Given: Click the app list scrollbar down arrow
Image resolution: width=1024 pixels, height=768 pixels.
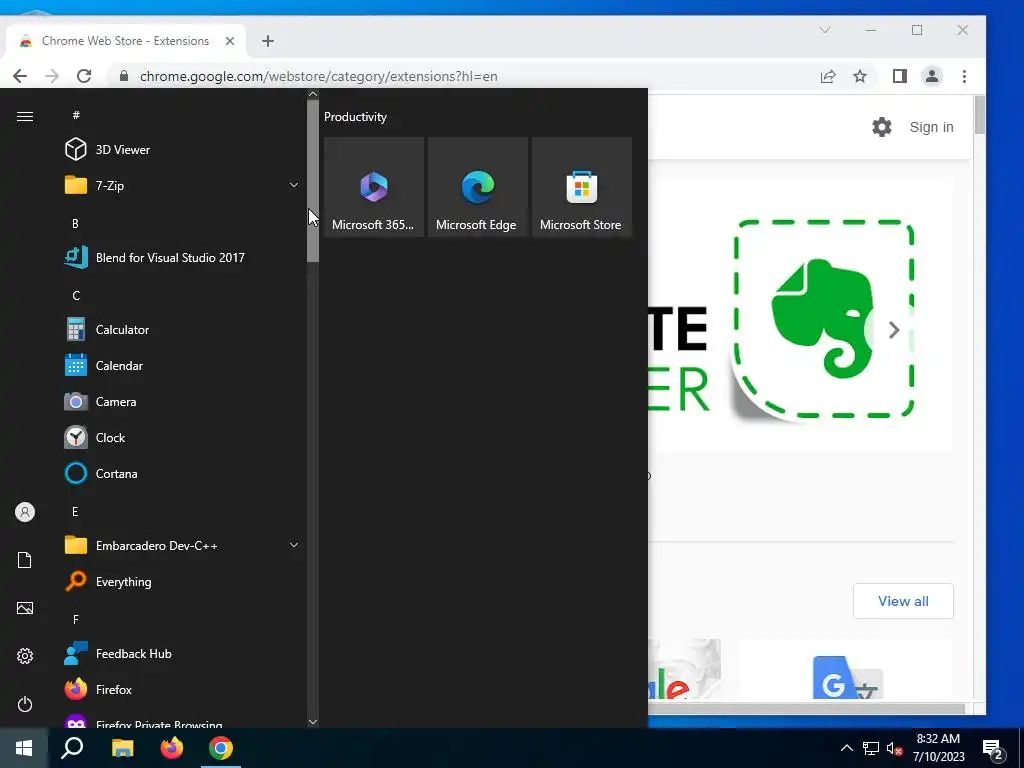Looking at the screenshot, I should (313, 722).
